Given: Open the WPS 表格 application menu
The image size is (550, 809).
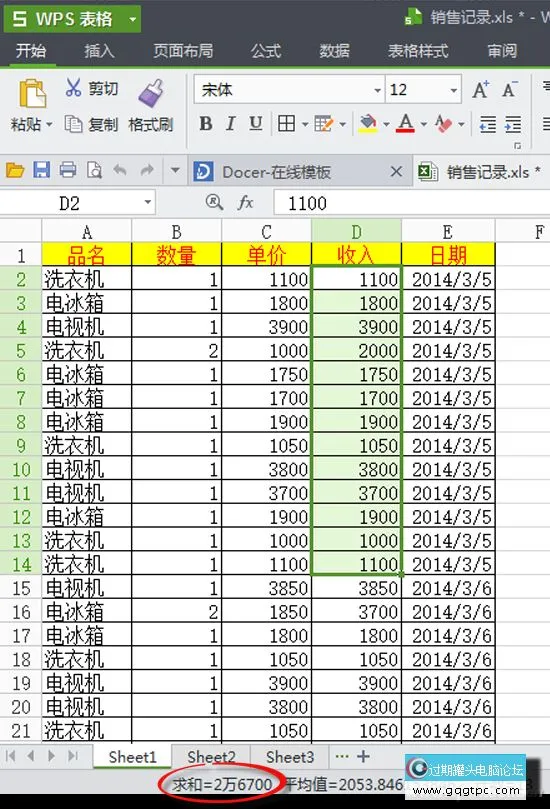Looking at the screenshot, I should (x=72, y=19).
